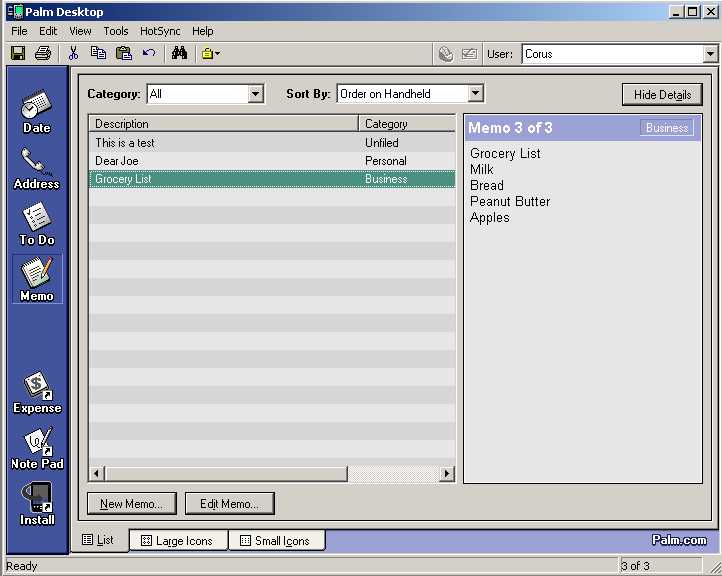Image resolution: width=722 pixels, height=576 pixels.
Task: Click the 'Business' category cell in list
Action: (x=386, y=179)
